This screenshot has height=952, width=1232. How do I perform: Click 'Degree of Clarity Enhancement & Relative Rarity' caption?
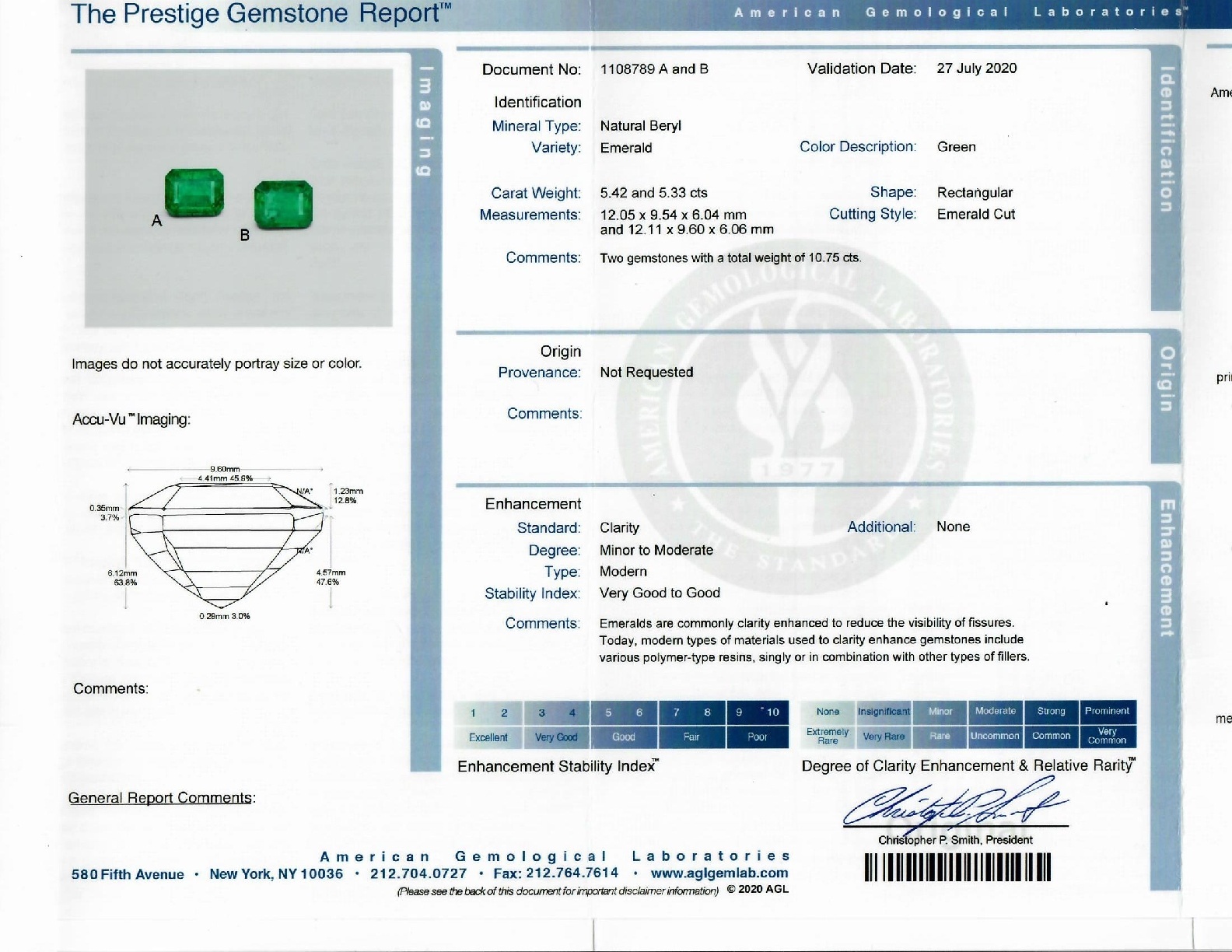click(x=968, y=765)
